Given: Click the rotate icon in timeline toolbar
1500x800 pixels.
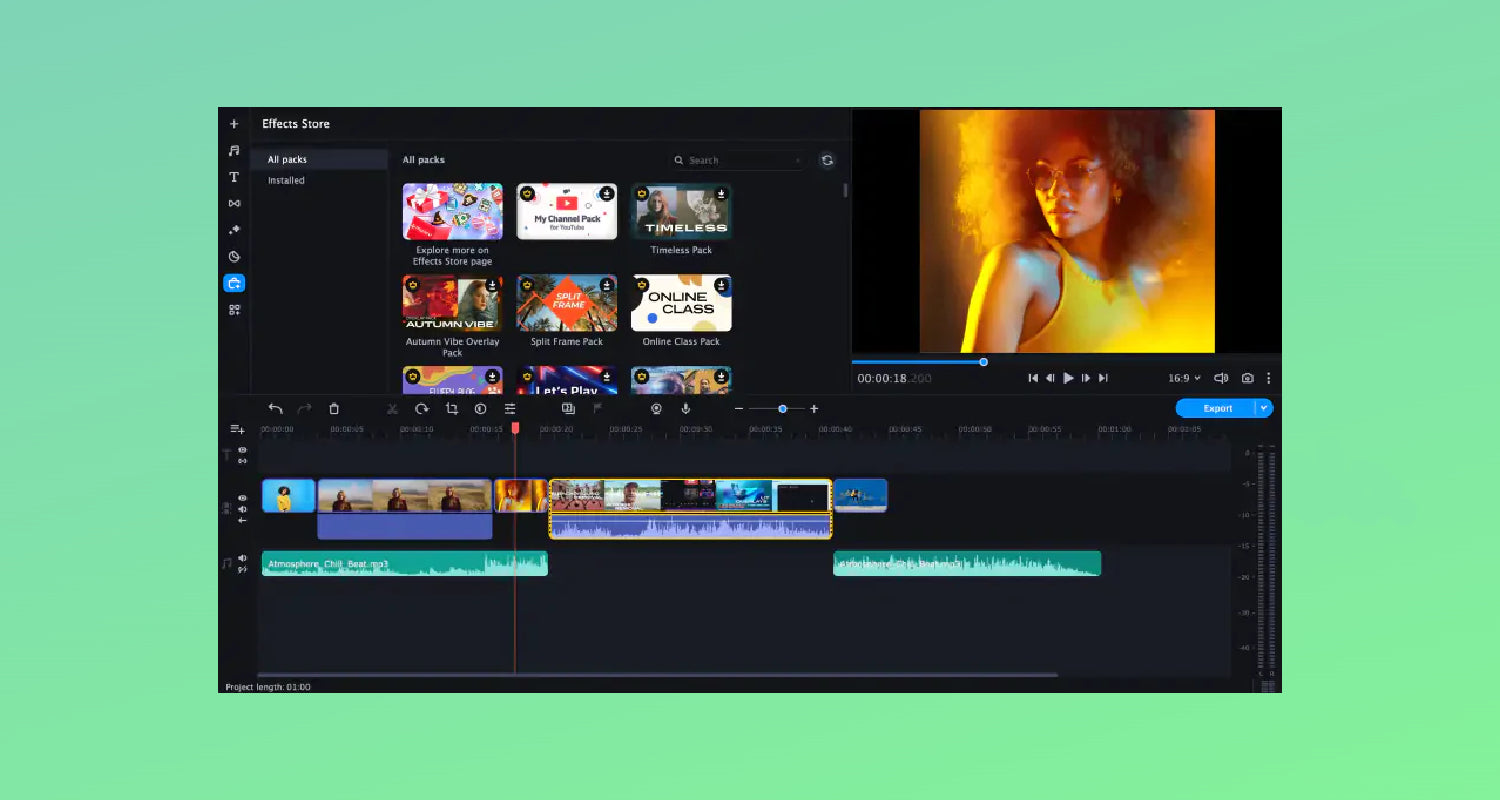Looking at the screenshot, I should (422, 408).
